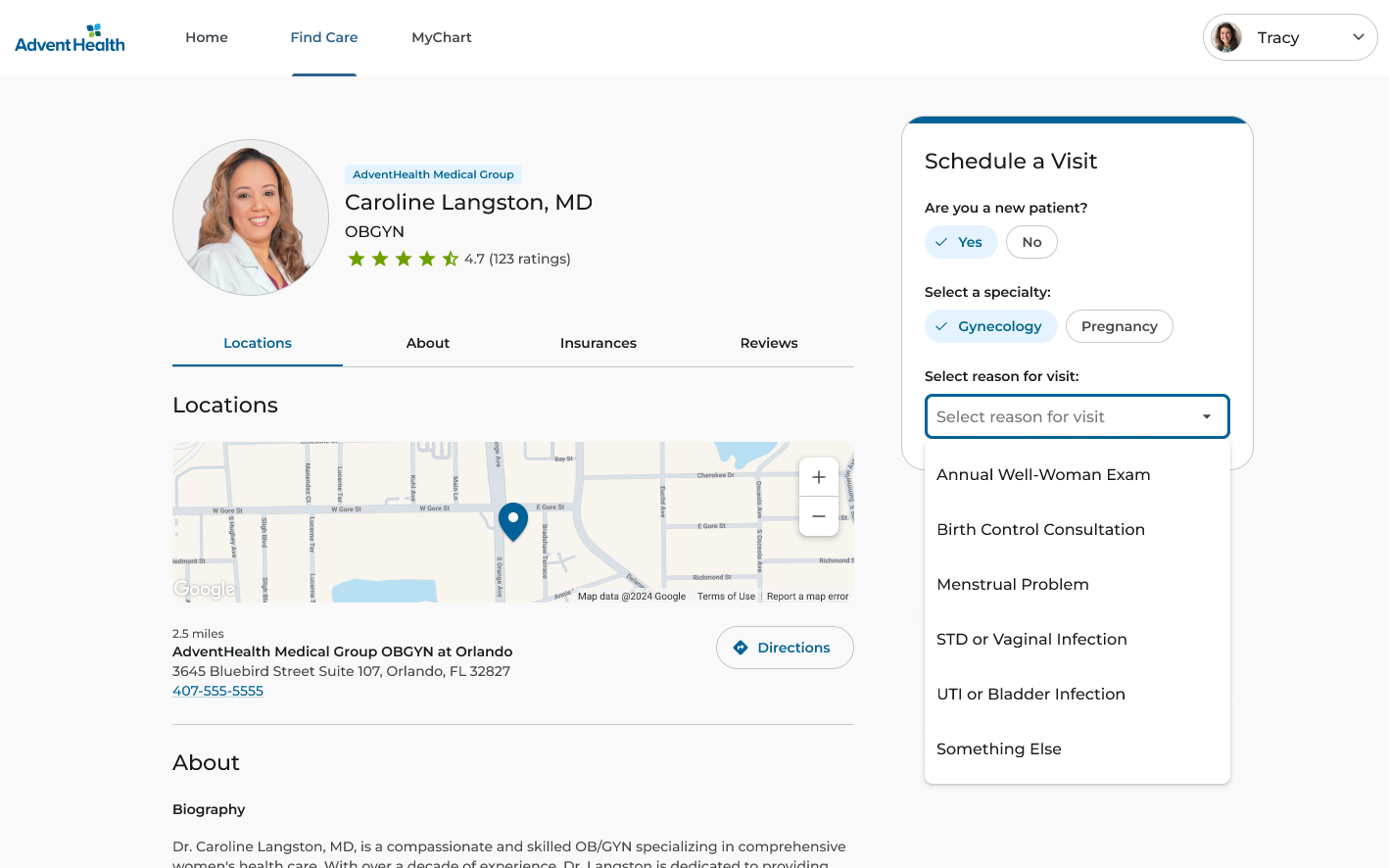Select STD or Vaginal Infection
The image size is (1389, 868).
point(1078,639)
